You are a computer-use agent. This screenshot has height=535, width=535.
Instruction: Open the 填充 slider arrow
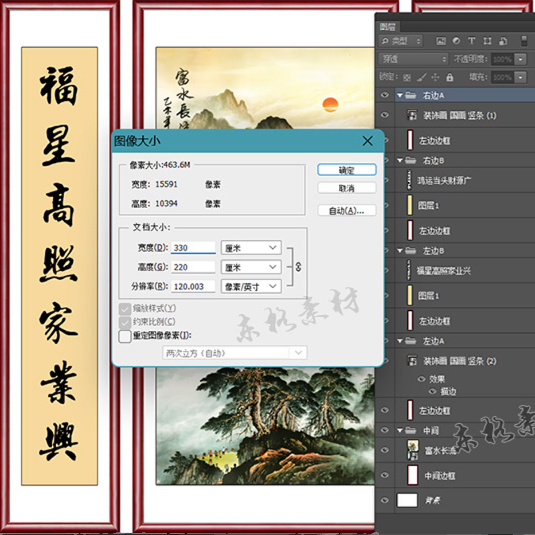click(x=520, y=77)
